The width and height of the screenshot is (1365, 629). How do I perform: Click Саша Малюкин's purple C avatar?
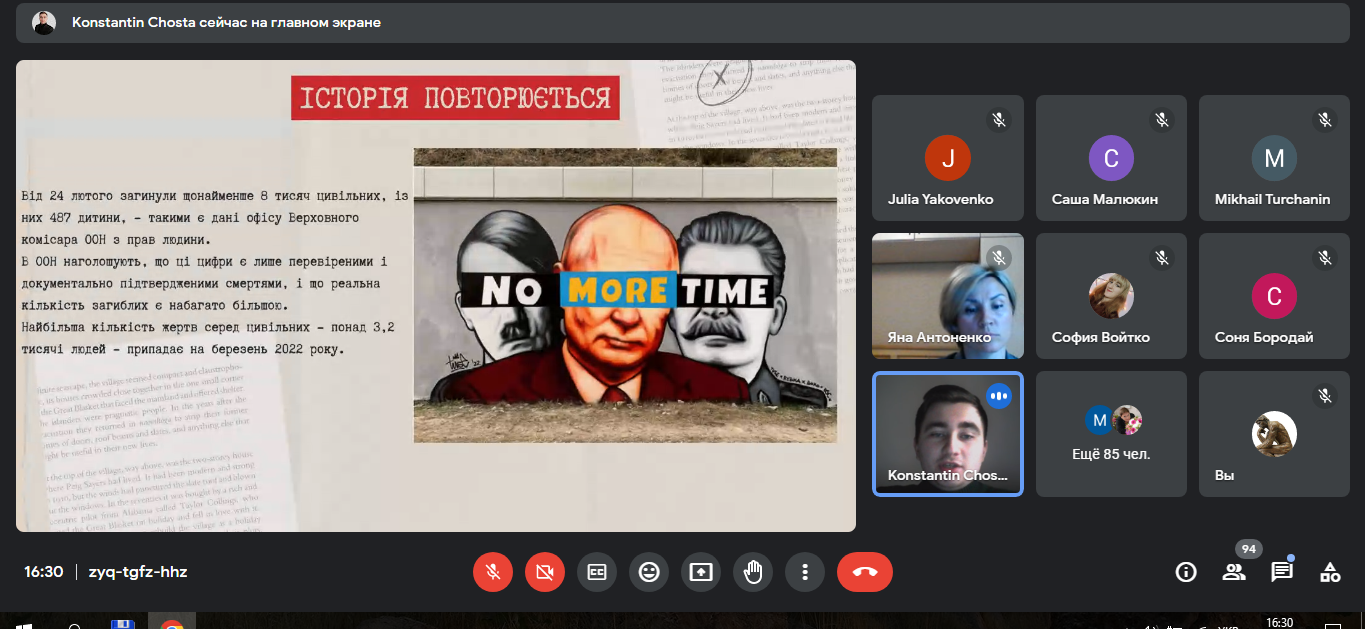point(1111,158)
